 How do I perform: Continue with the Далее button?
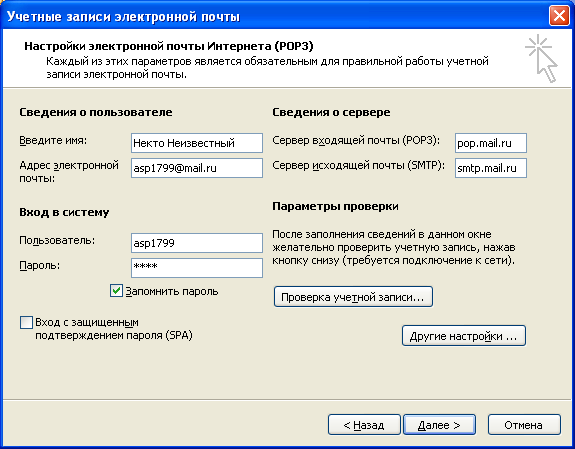tap(439, 425)
